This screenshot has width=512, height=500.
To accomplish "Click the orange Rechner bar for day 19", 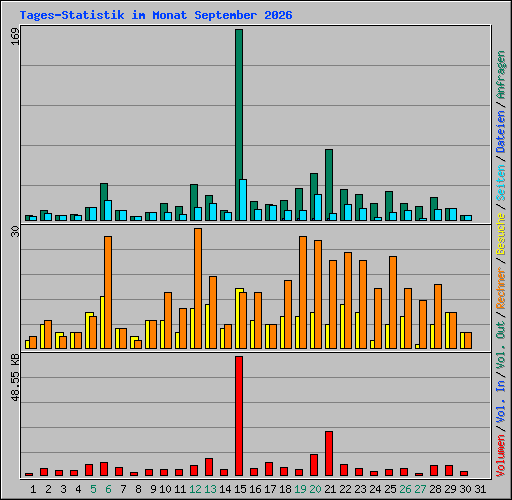I will (x=303, y=293).
